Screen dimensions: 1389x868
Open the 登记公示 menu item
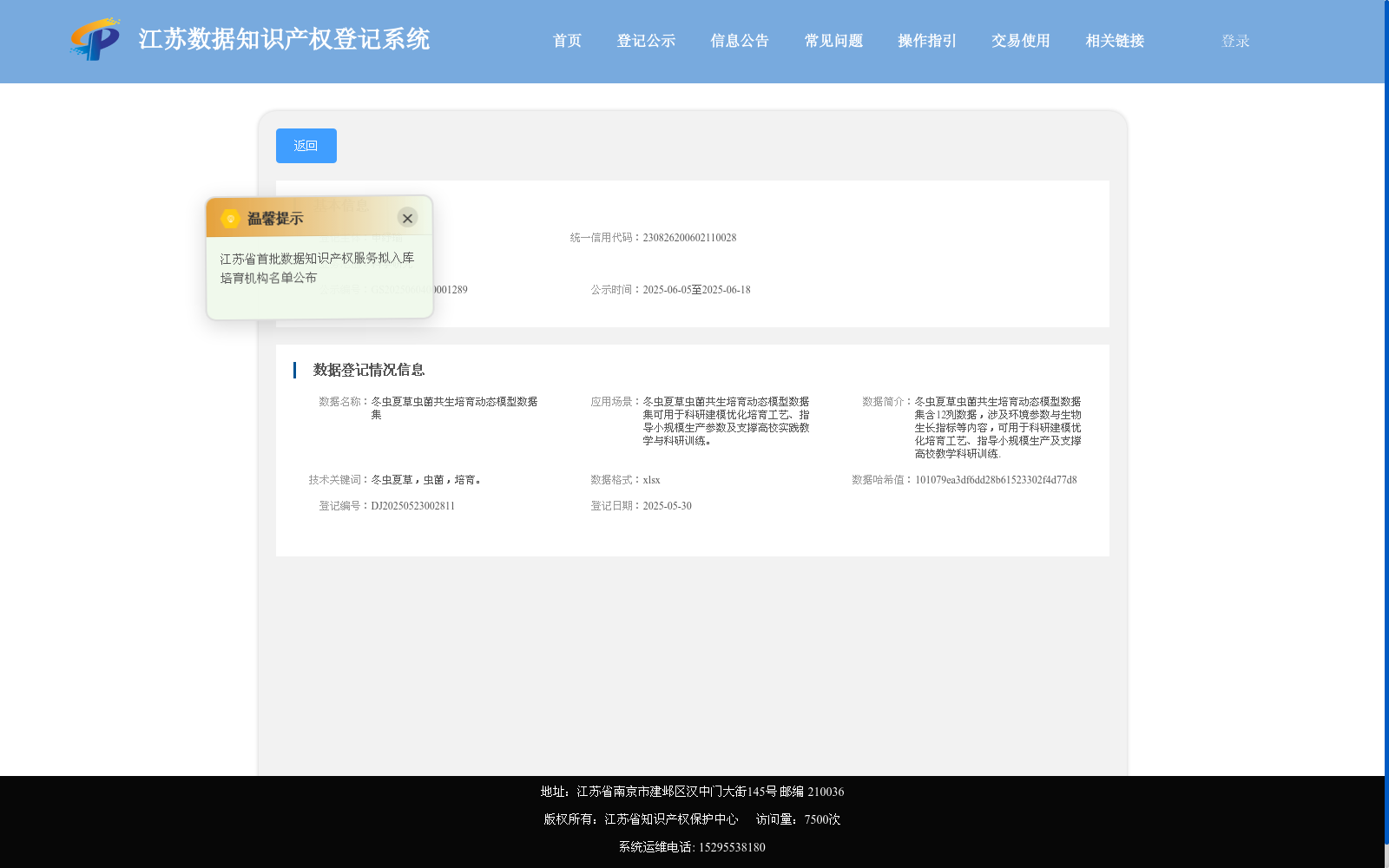(646, 41)
